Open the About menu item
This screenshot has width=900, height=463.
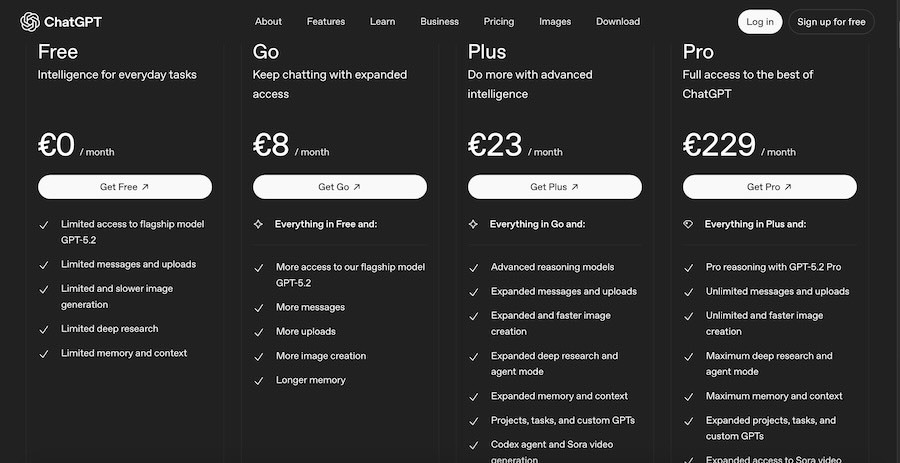tap(268, 21)
